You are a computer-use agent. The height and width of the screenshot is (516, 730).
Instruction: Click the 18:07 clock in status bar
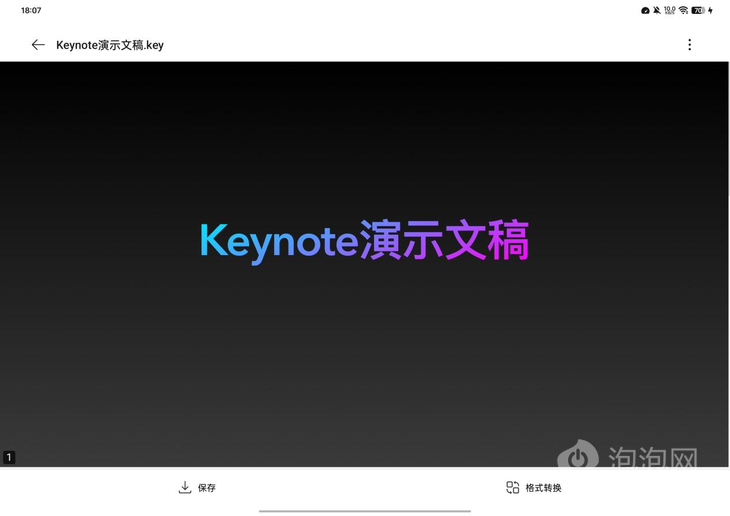pos(31,10)
